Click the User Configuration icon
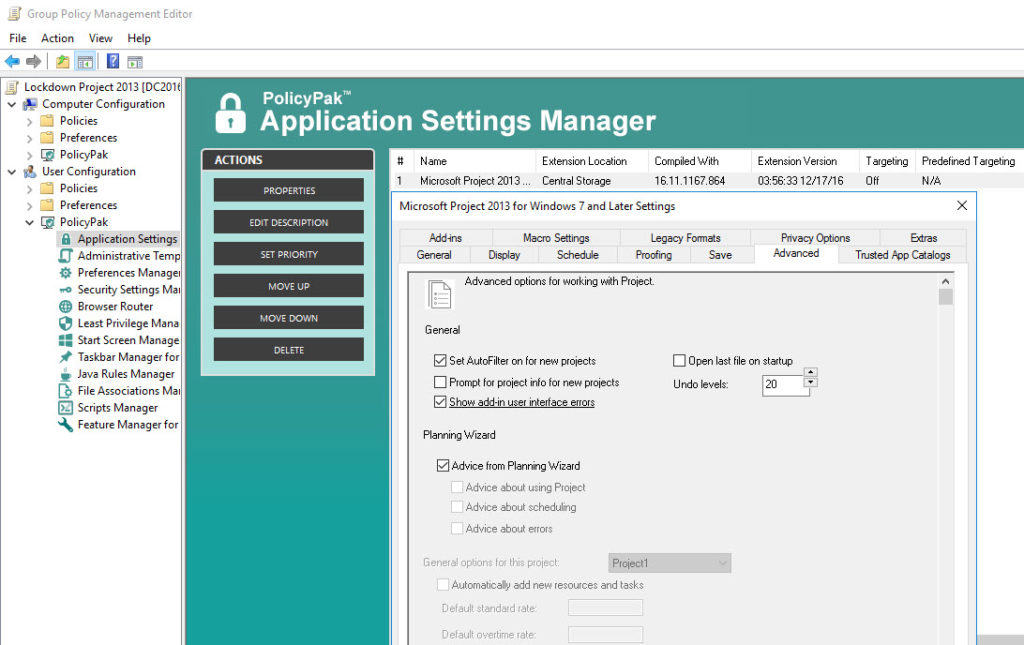1024x645 pixels. click(30, 172)
